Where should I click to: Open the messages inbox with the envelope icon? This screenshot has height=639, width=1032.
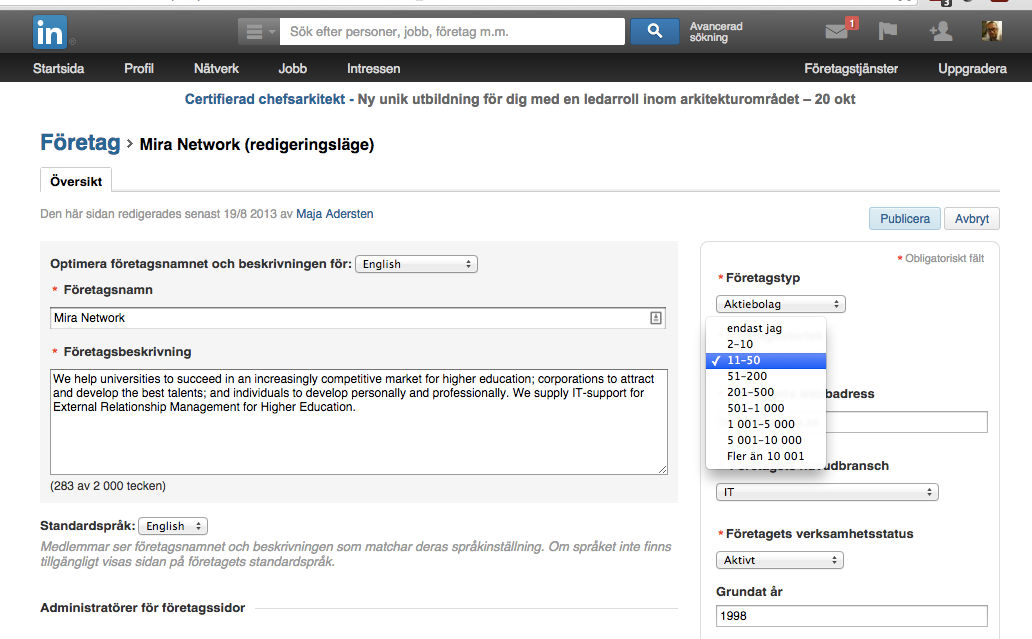(834, 31)
